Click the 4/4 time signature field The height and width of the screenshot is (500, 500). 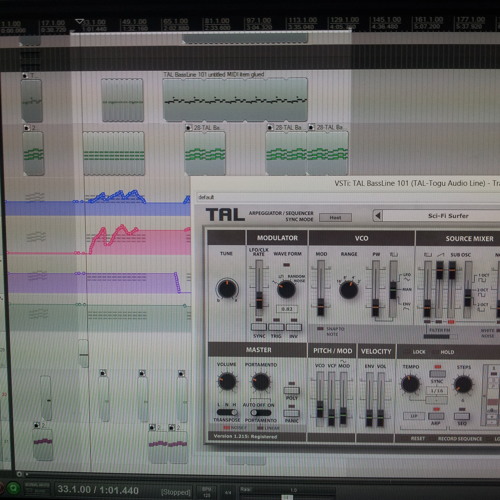(228, 492)
